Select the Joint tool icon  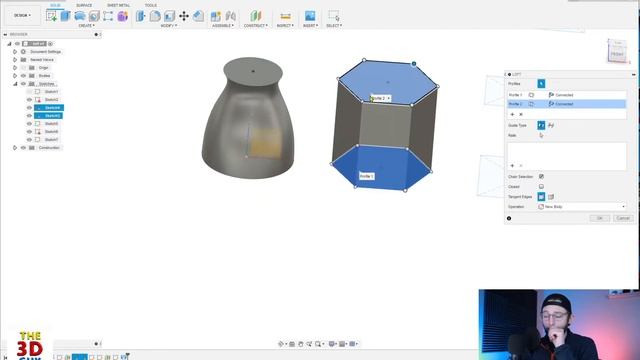pos(231,16)
